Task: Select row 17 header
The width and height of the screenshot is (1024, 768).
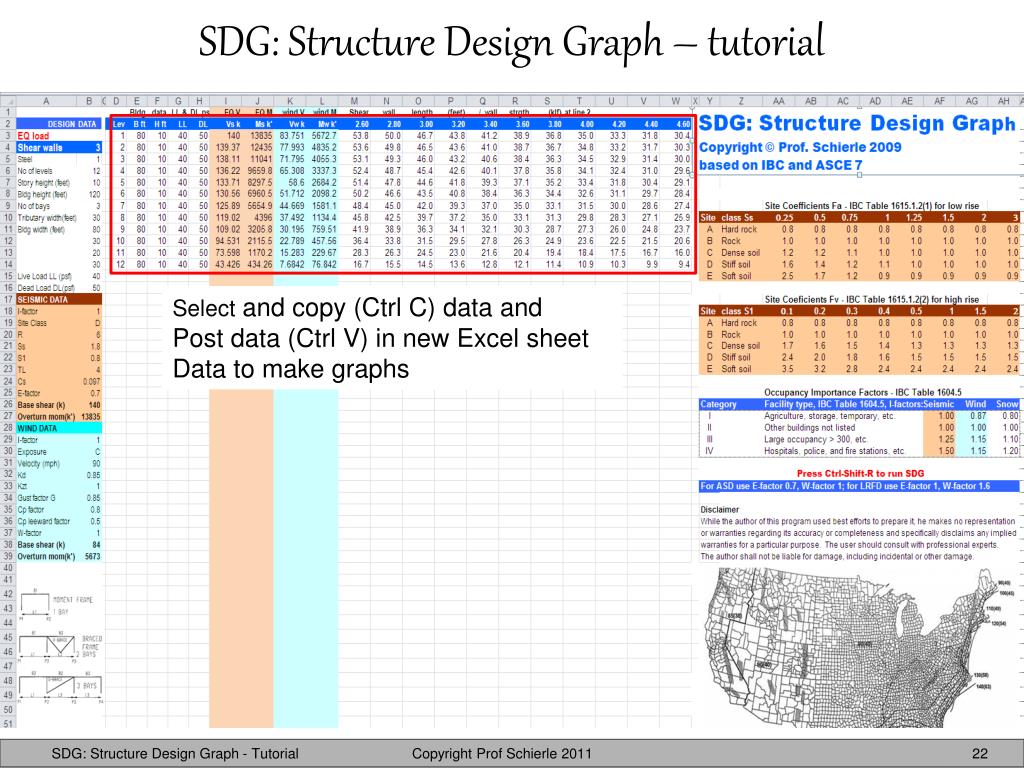Action: (x=8, y=300)
